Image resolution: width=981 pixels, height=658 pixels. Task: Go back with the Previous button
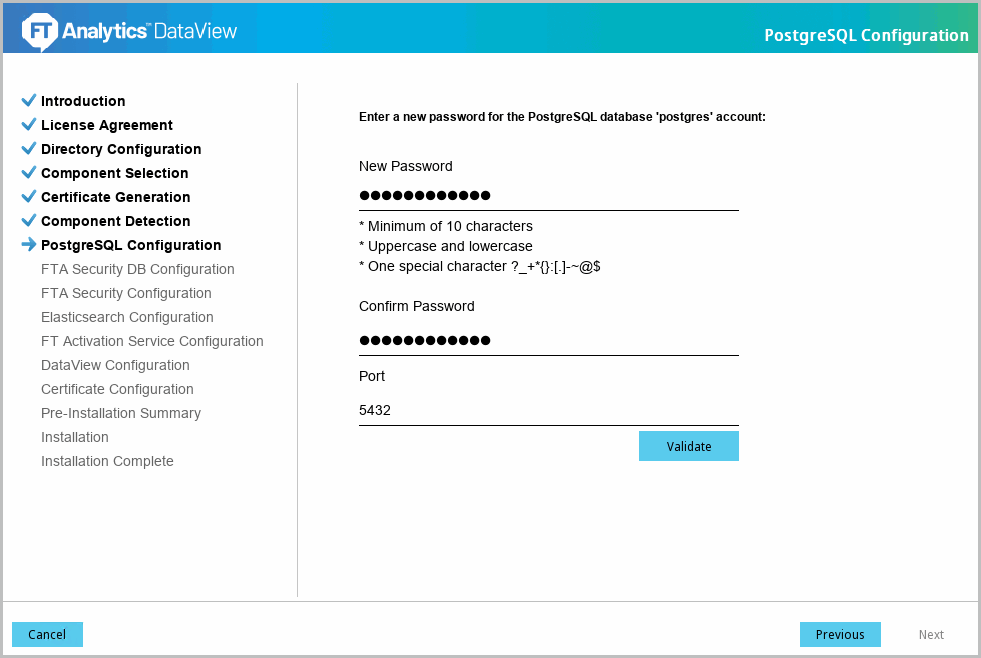(840, 635)
